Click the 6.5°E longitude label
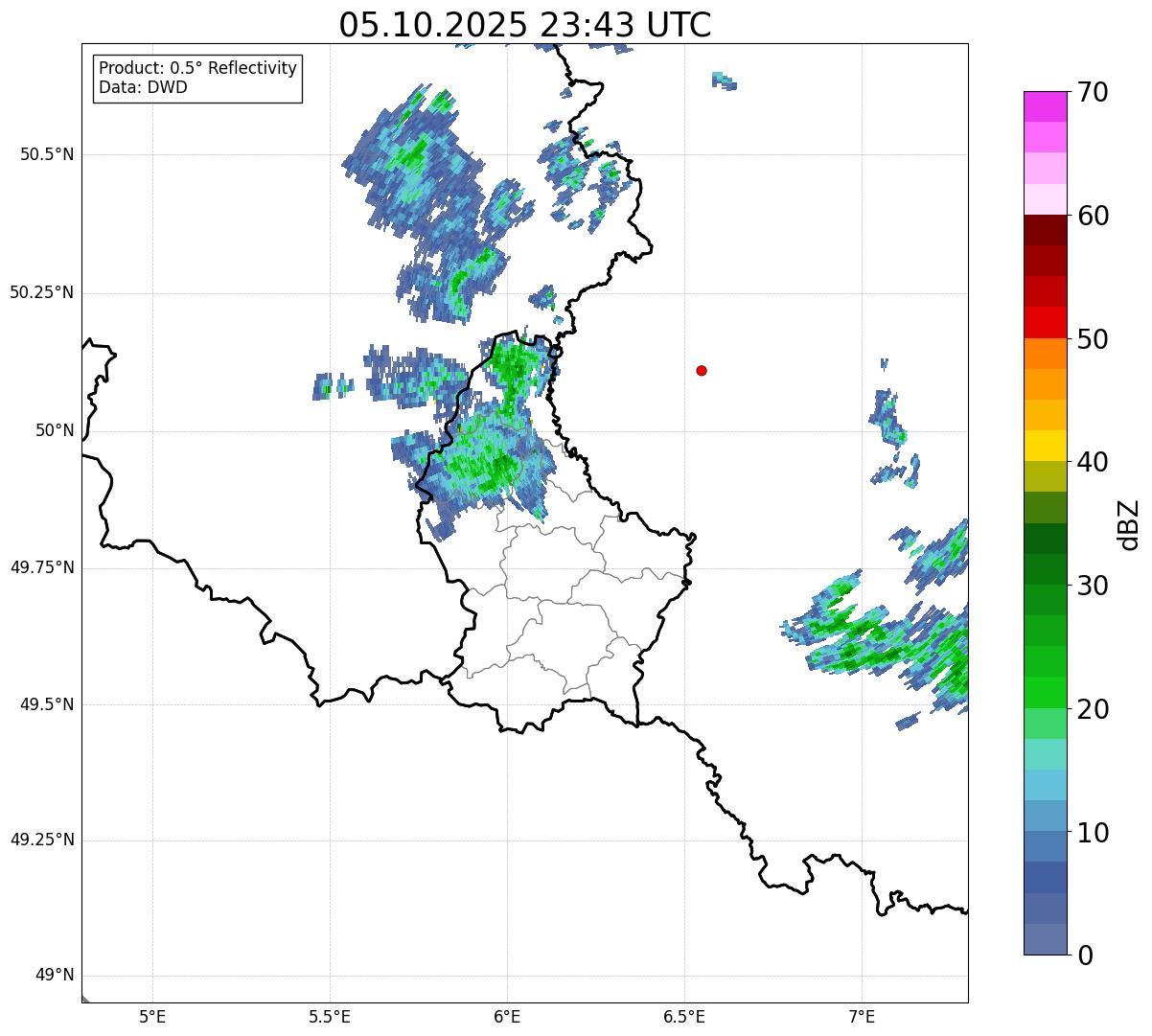This screenshot has width=1152, height=1036. (684, 1016)
